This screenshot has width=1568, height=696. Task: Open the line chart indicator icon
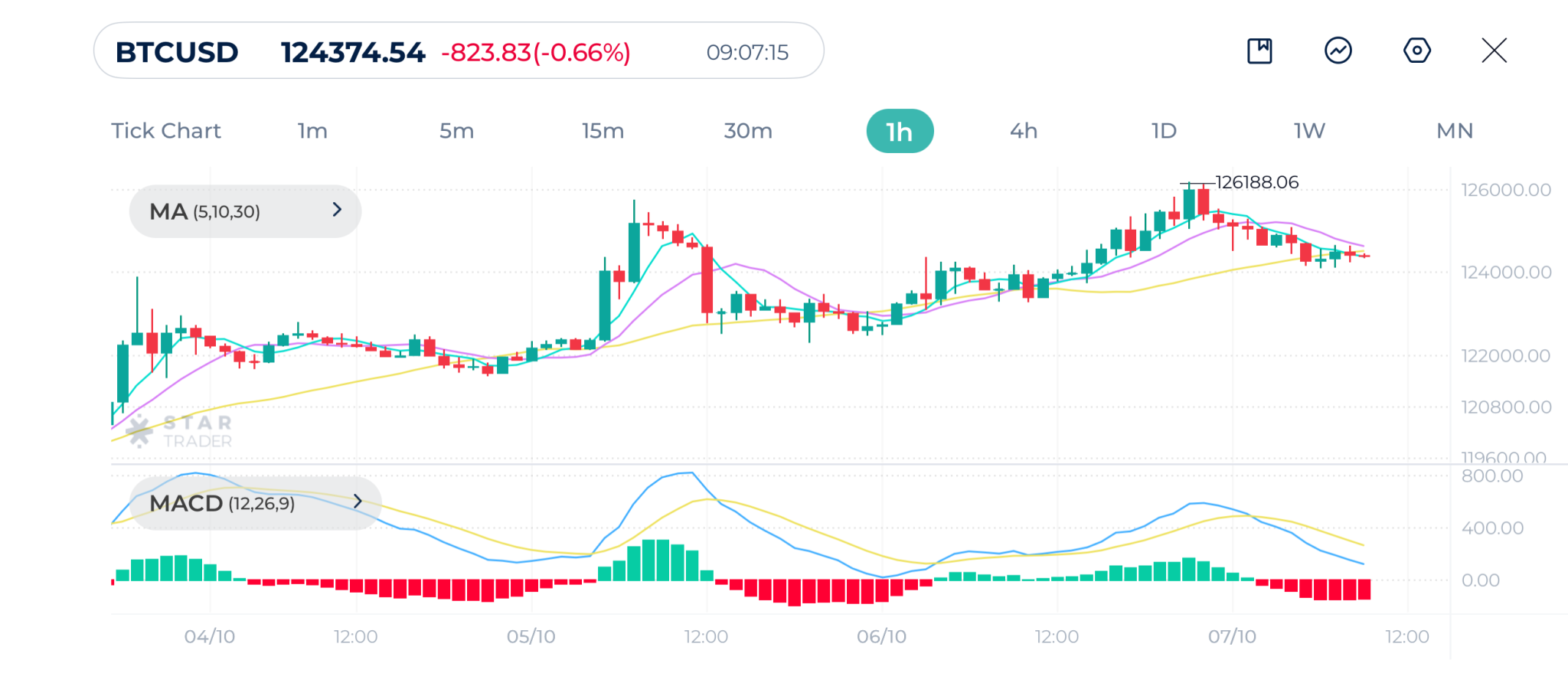[x=1338, y=51]
